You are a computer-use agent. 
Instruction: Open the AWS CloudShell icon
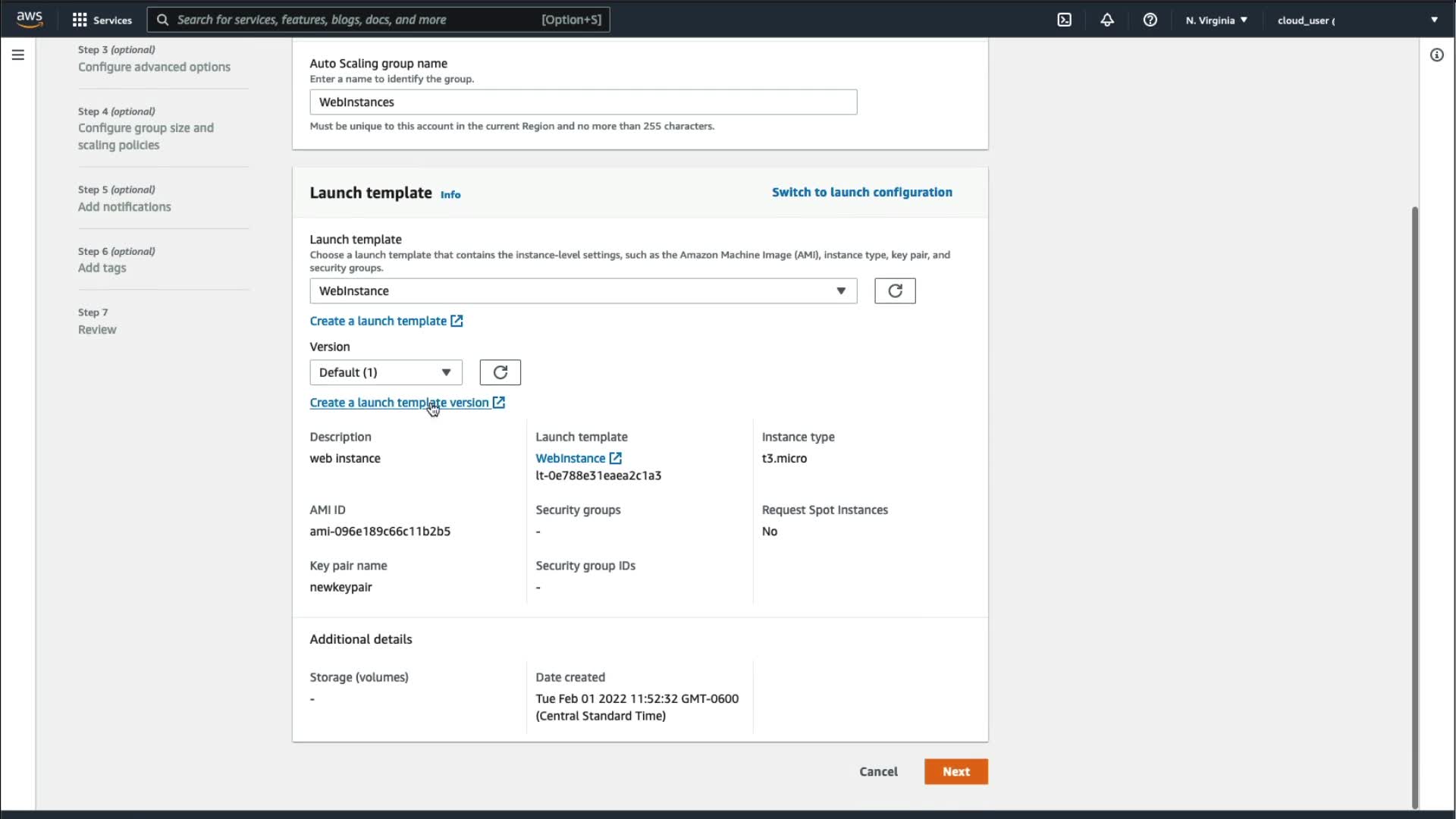click(1065, 20)
